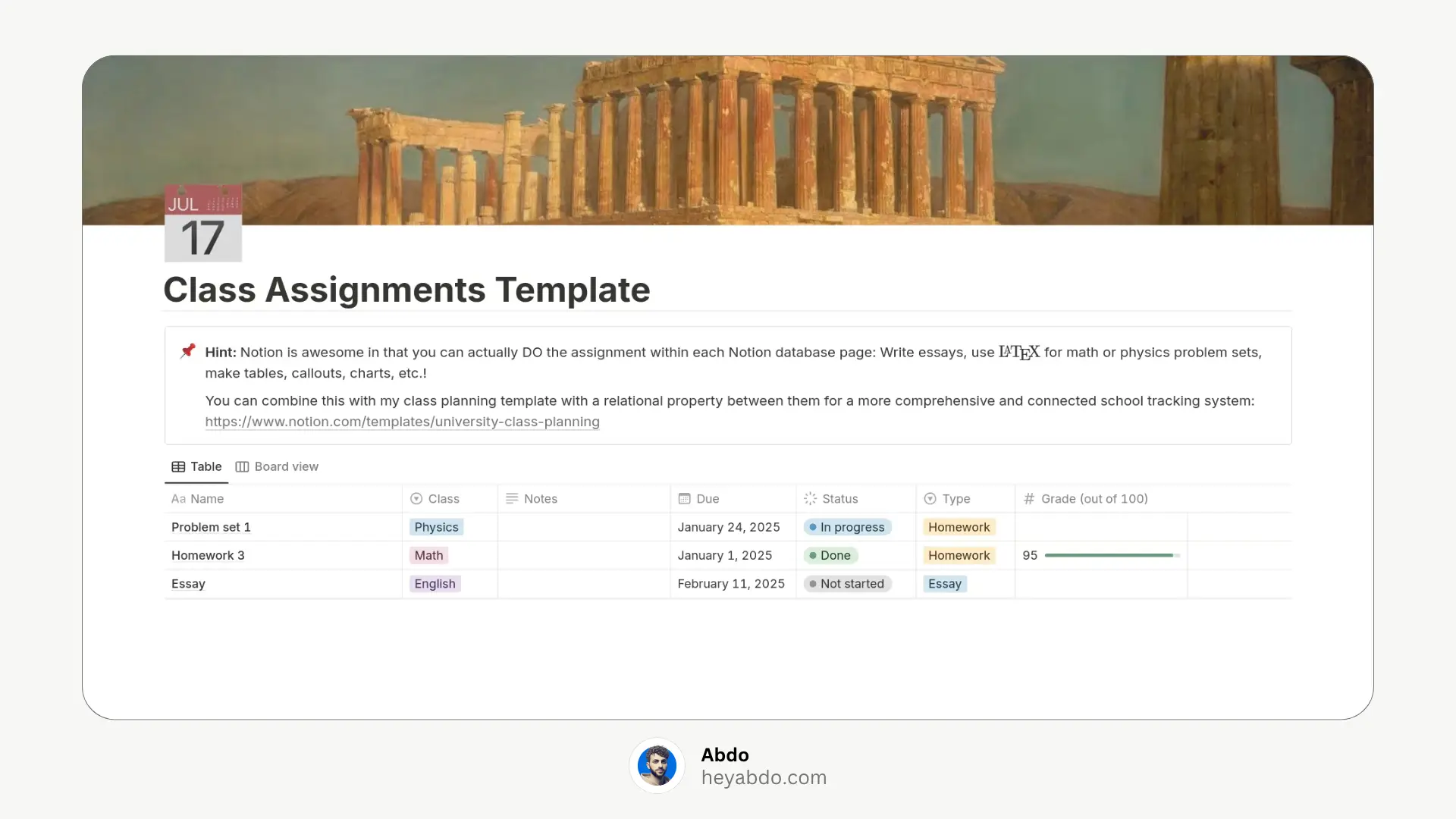The width and height of the screenshot is (1456, 819).
Task: Open the Due column header menu
Action: (733, 499)
